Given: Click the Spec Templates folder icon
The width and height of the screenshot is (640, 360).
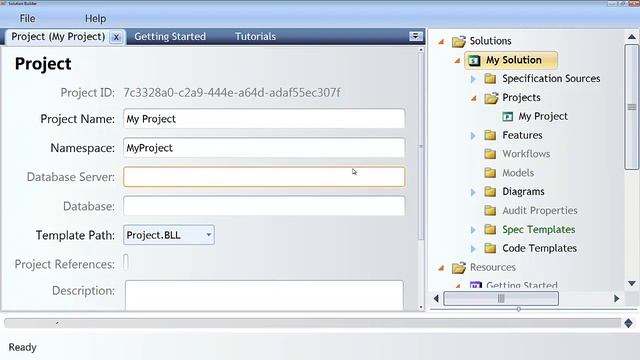Looking at the screenshot, I should [x=490, y=229].
